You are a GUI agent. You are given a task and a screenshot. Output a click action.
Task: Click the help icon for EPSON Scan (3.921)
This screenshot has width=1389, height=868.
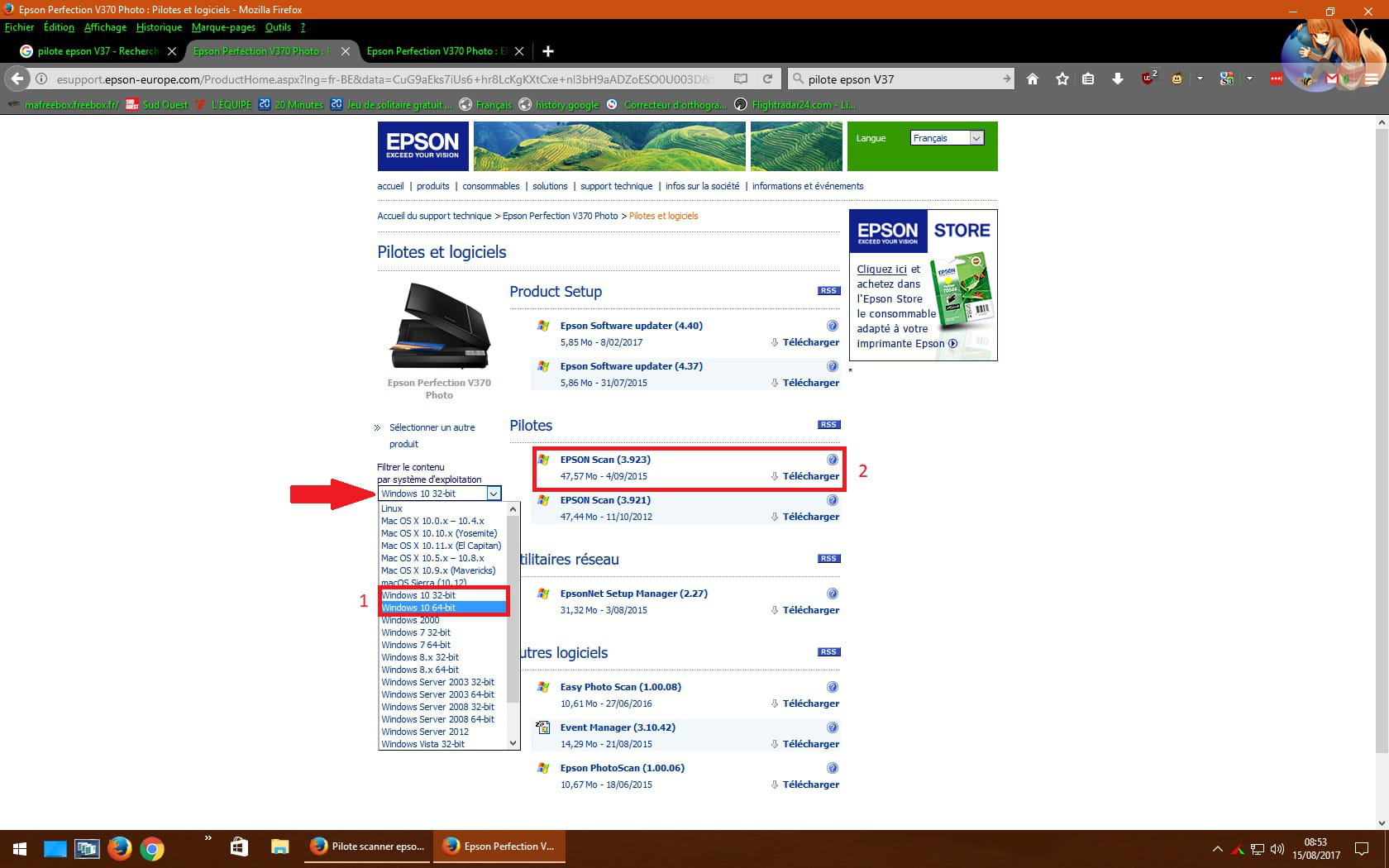(833, 500)
